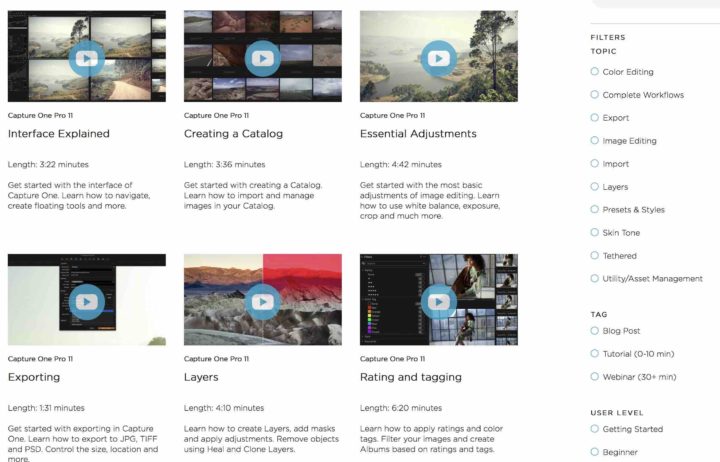Play the Rating and tagging video
This screenshot has height=462, width=720.
pyautogui.click(x=439, y=302)
